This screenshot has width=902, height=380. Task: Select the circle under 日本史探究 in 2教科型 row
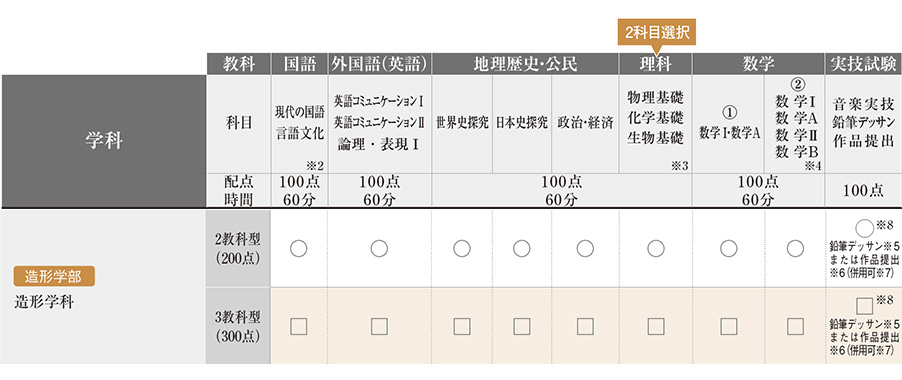[522, 248]
